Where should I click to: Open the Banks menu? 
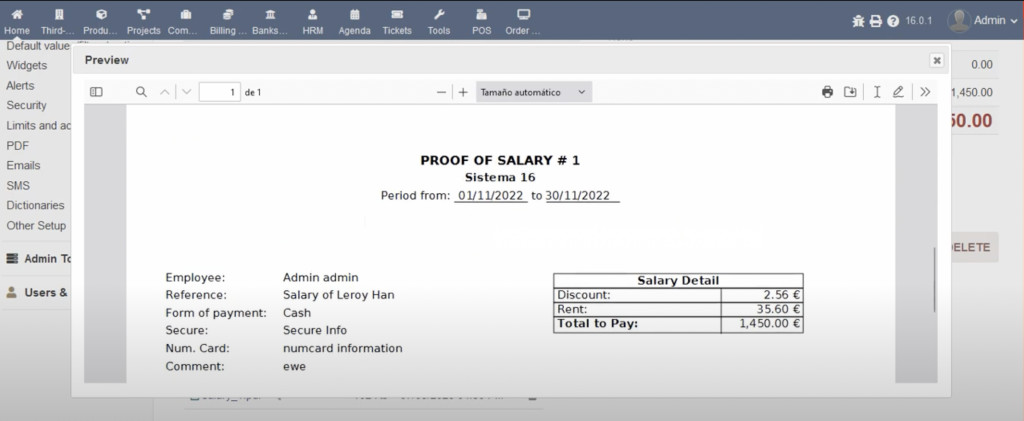(x=270, y=21)
